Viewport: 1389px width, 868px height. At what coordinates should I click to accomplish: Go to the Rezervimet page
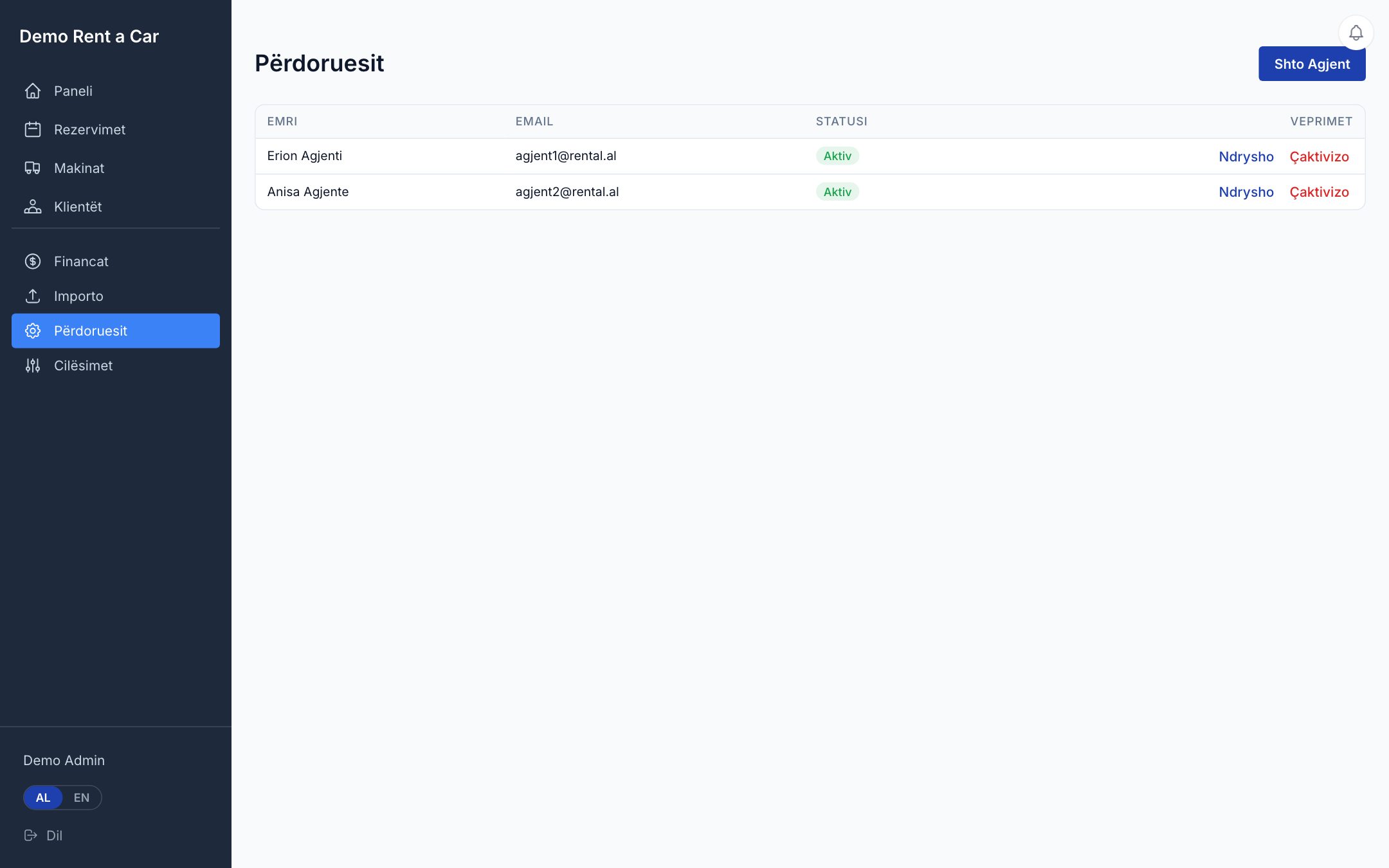coord(116,129)
